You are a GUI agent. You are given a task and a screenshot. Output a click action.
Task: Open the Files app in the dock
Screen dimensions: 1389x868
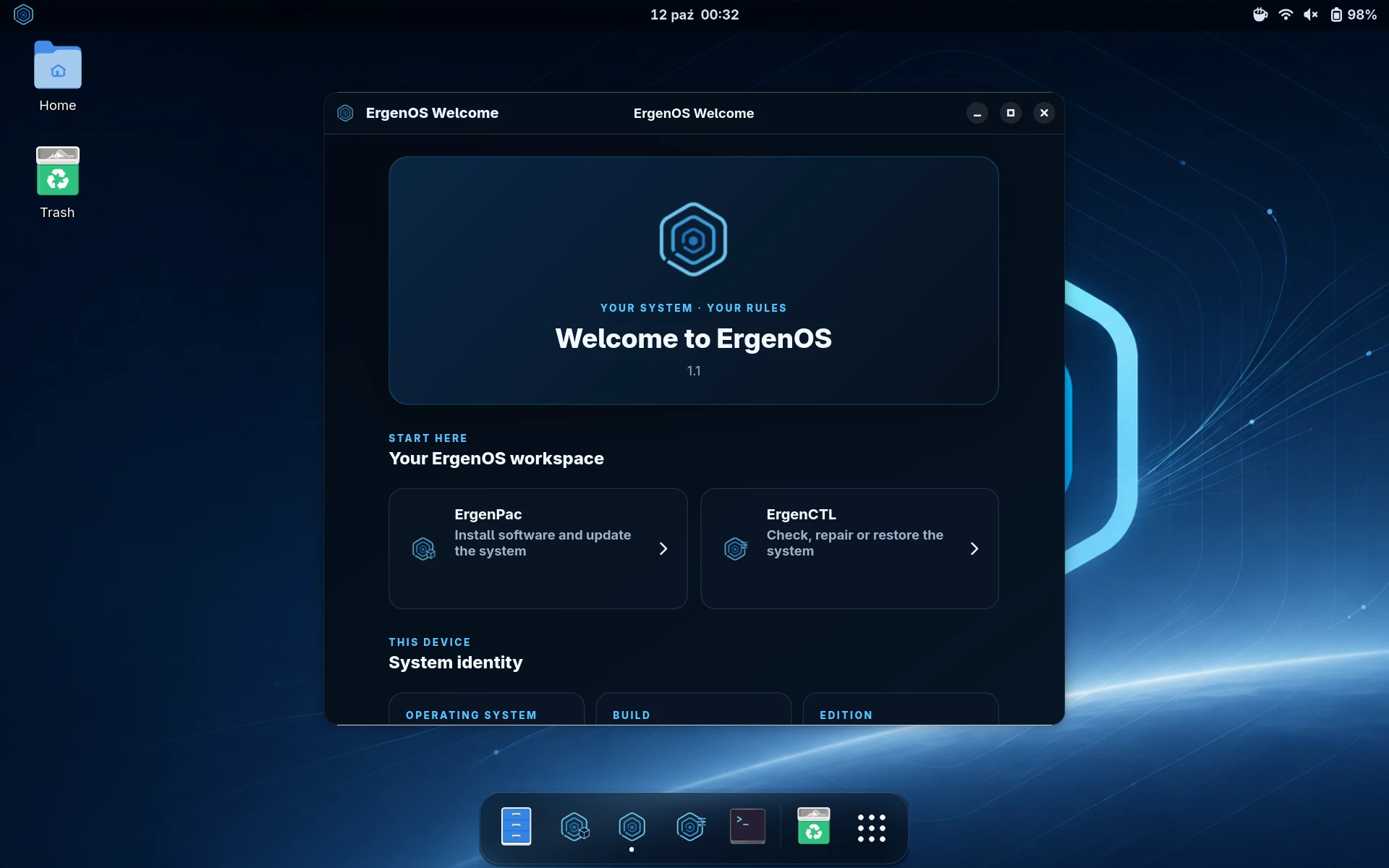tap(516, 826)
